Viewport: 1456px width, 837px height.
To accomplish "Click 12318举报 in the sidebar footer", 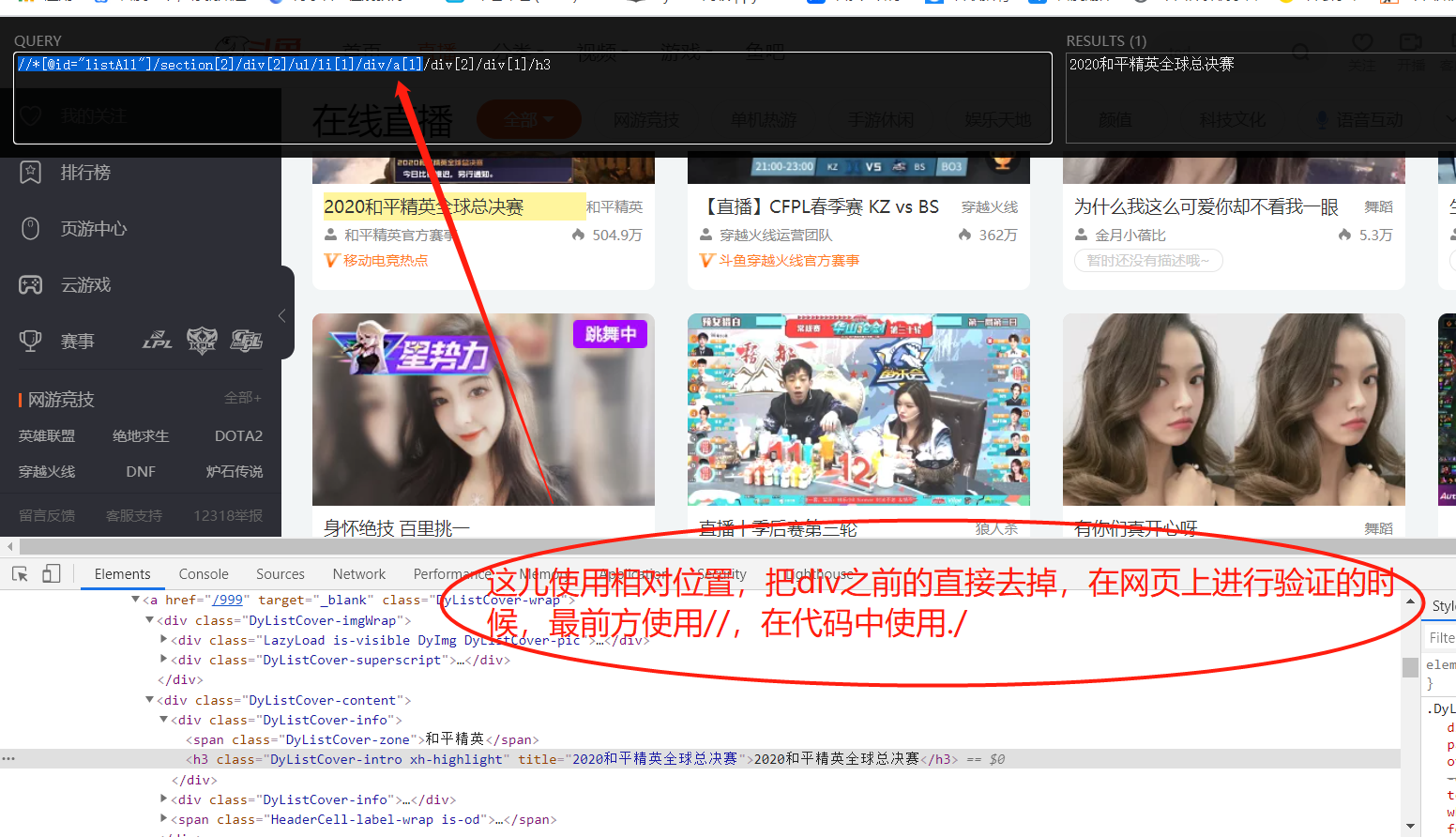I will click(228, 516).
